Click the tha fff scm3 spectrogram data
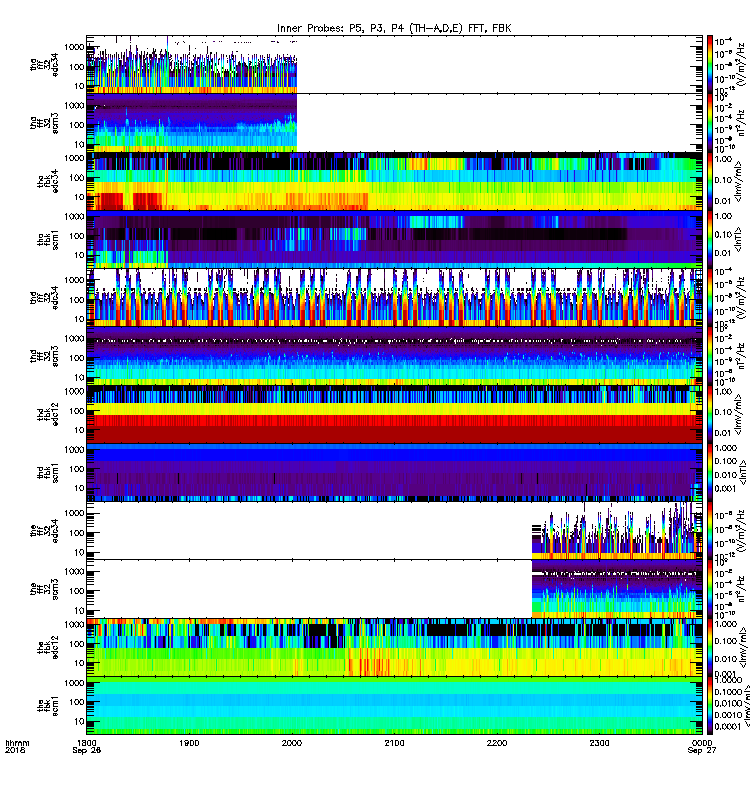The width and height of the screenshot is (750, 800). click(x=192, y=123)
